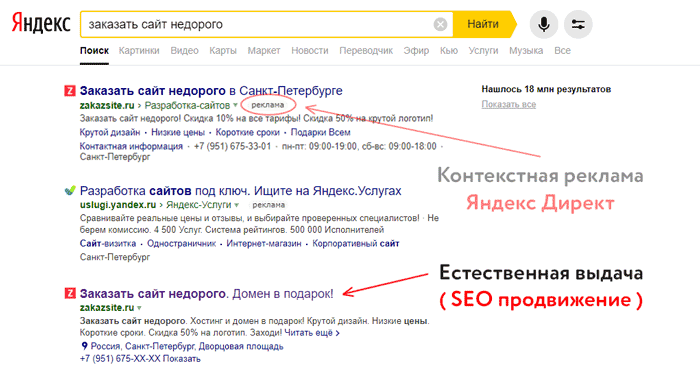Screen dimensions: 700x386
Task: Go to the Кью tab
Action: coord(449,50)
